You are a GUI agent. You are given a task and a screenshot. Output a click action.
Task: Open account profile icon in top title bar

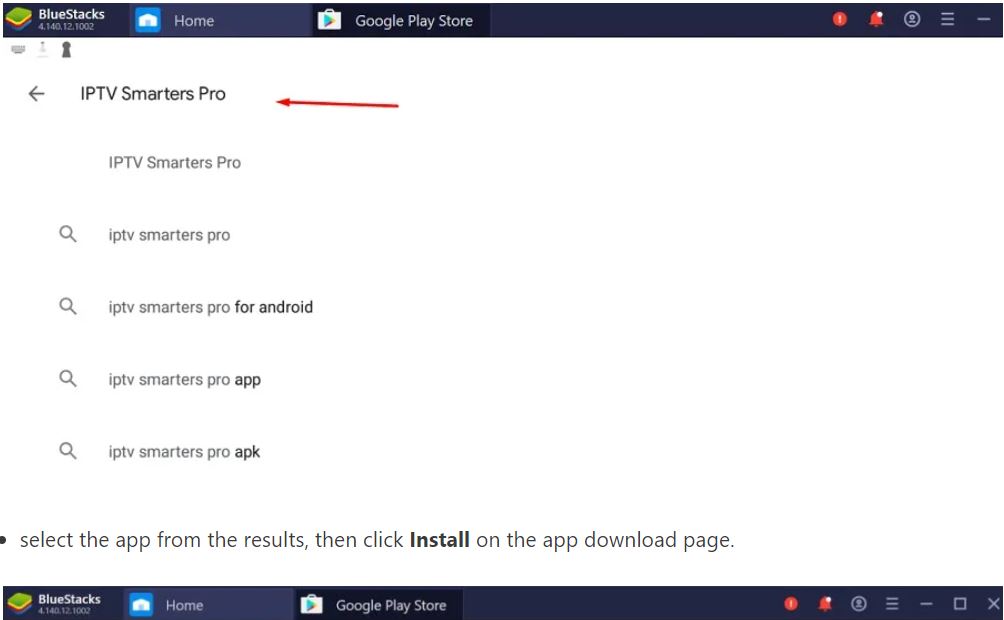[x=912, y=19]
